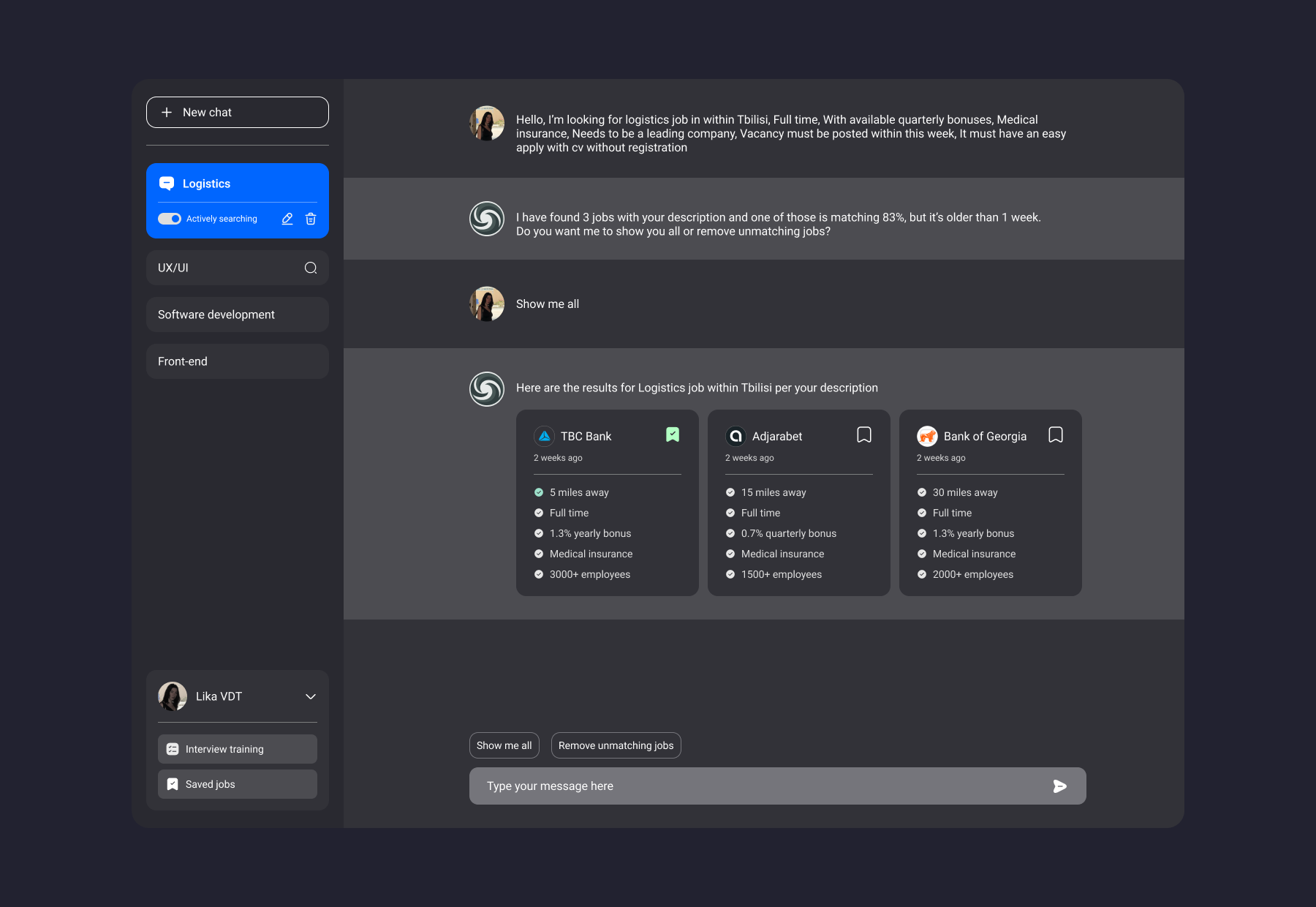1316x907 pixels.
Task: Send the message with arrow icon
Action: pyautogui.click(x=1060, y=786)
